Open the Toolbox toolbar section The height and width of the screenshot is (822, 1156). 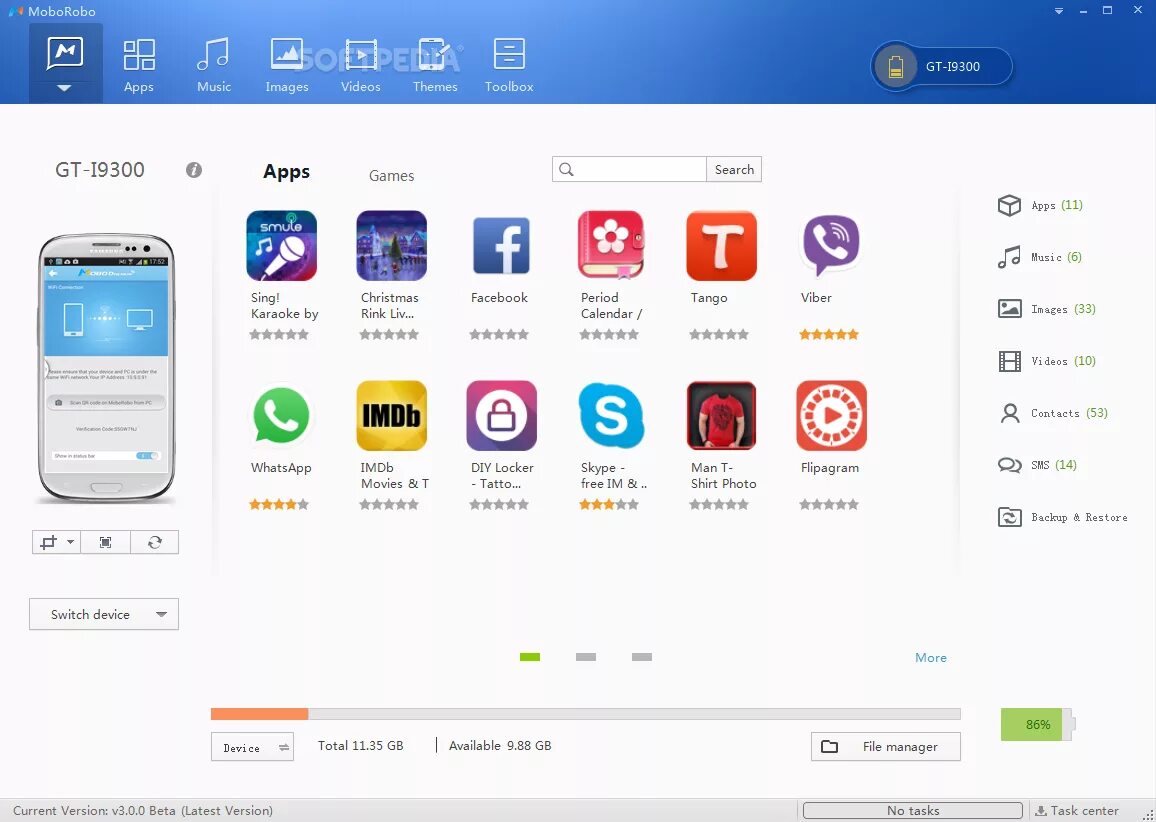509,66
